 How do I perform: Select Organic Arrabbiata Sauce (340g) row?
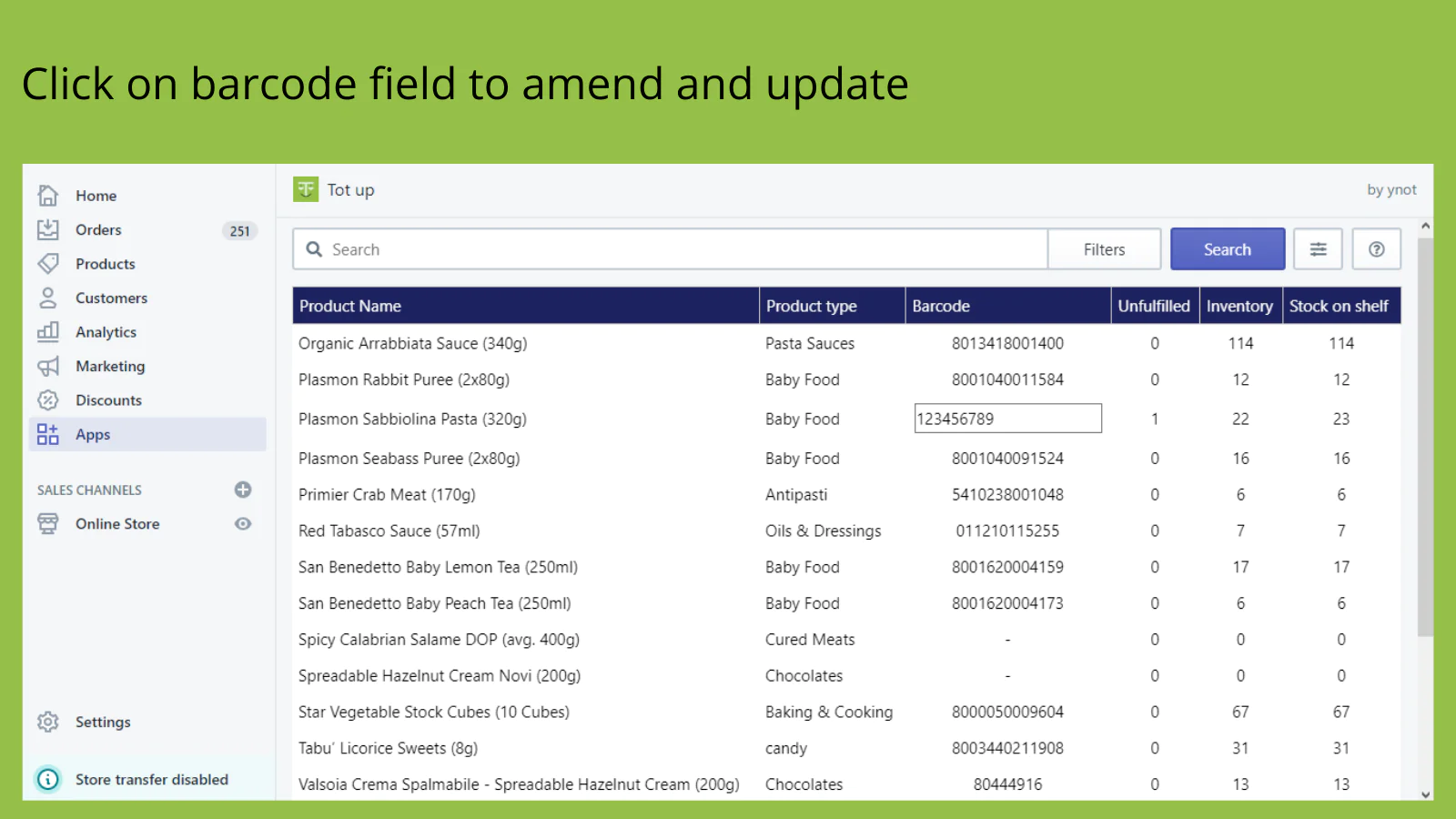pos(846,343)
